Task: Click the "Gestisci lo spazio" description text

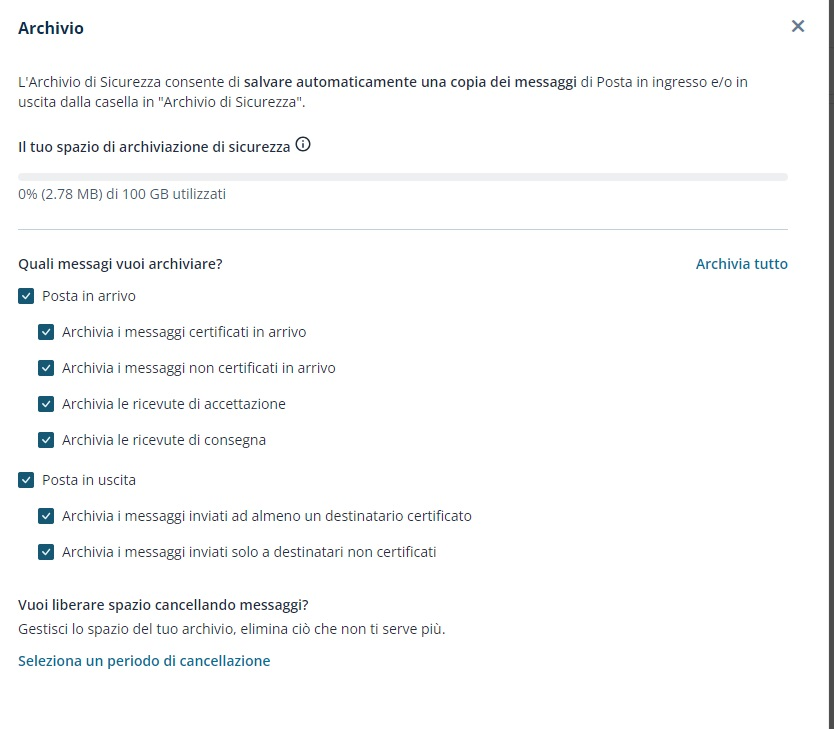Action: click(231, 629)
